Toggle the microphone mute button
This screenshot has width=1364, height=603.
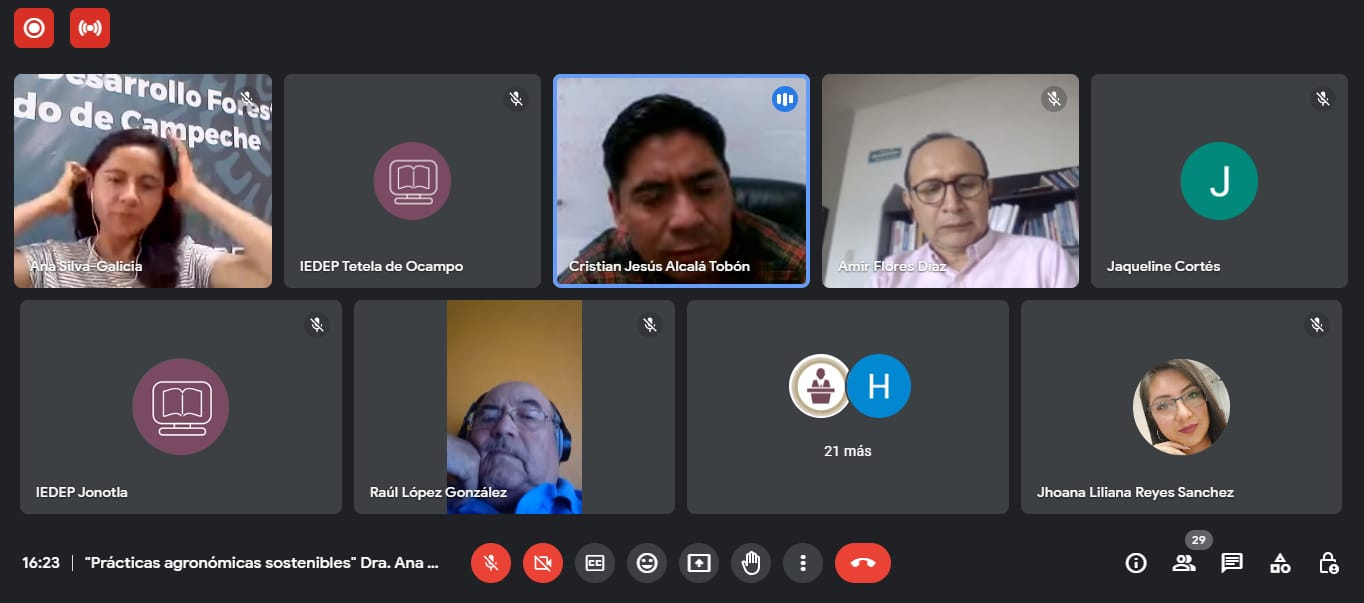tap(491, 563)
